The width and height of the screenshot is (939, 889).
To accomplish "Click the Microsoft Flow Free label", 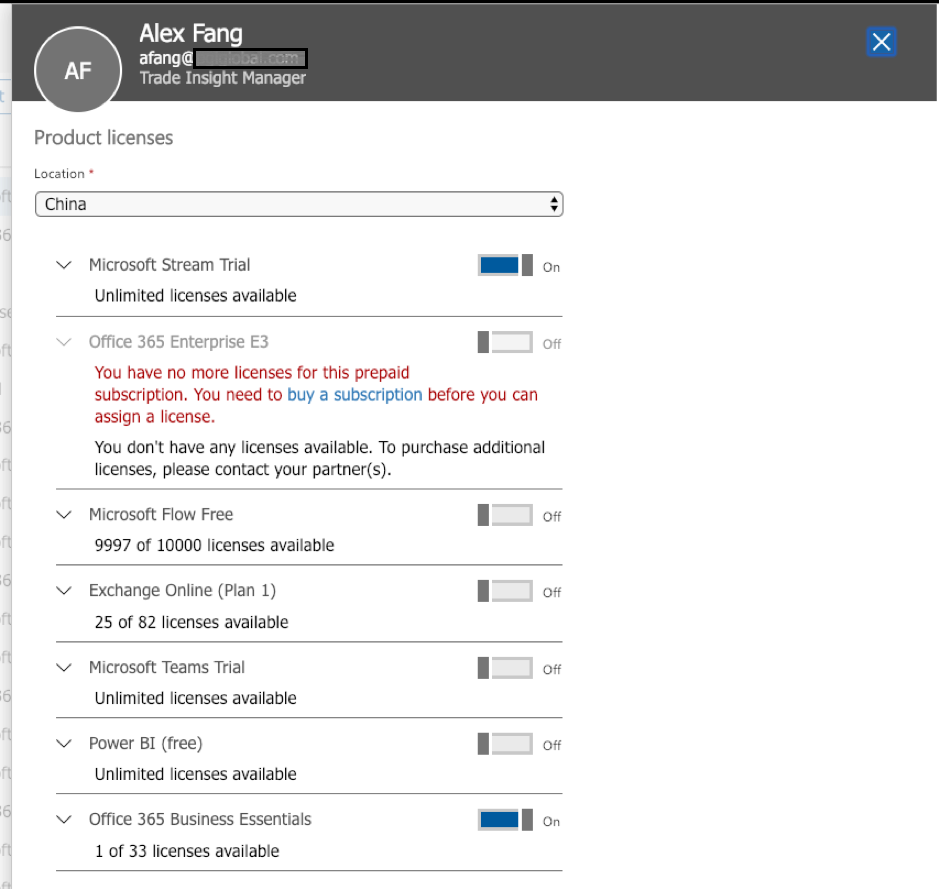I will tap(160, 514).
